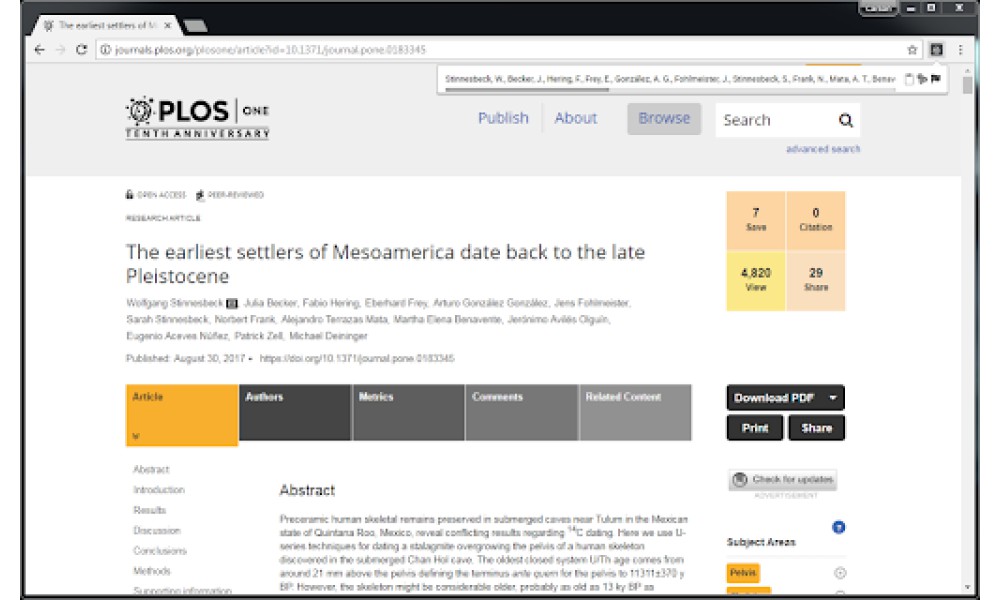This screenshot has width=1000, height=600.
Task: Switch to the Comments tab
Action: click(x=522, y=413)
